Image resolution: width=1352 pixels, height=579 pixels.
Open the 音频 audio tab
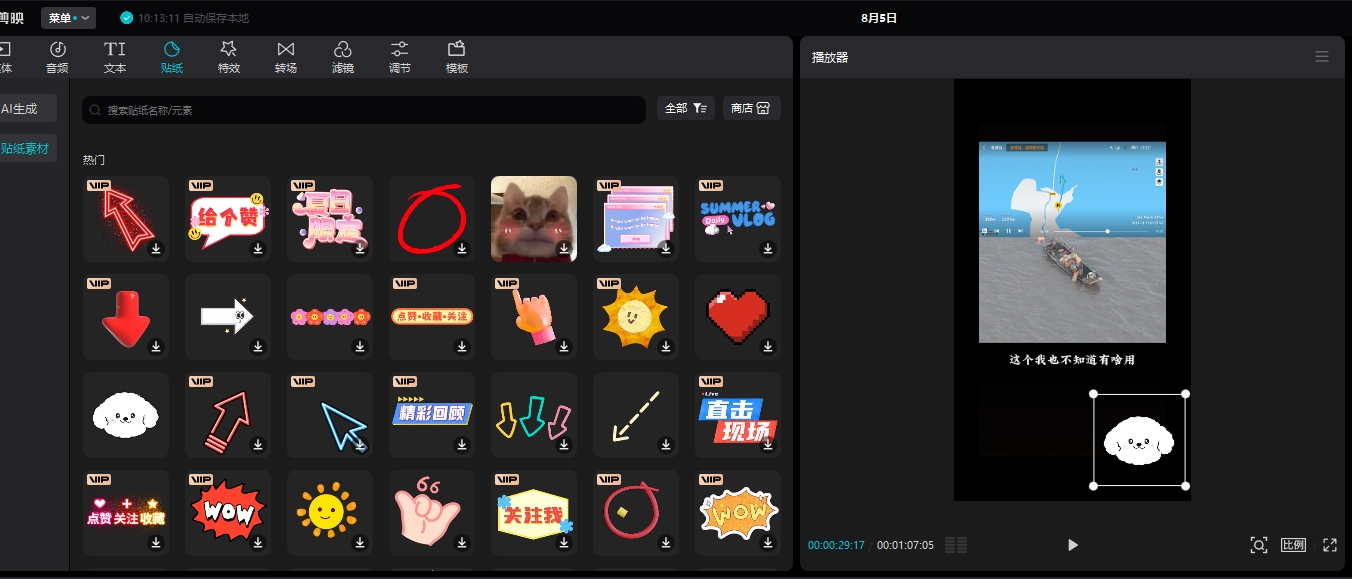(57, 57)
